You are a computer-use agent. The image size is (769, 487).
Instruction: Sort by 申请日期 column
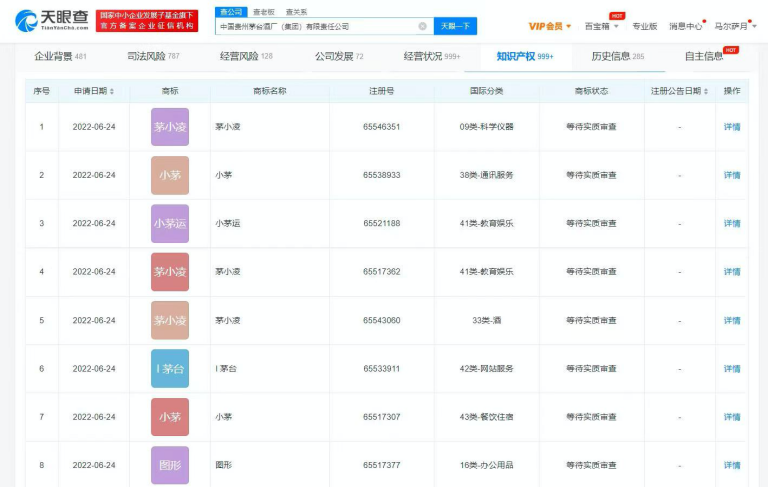pyautogui.click(x=94, y=91)
